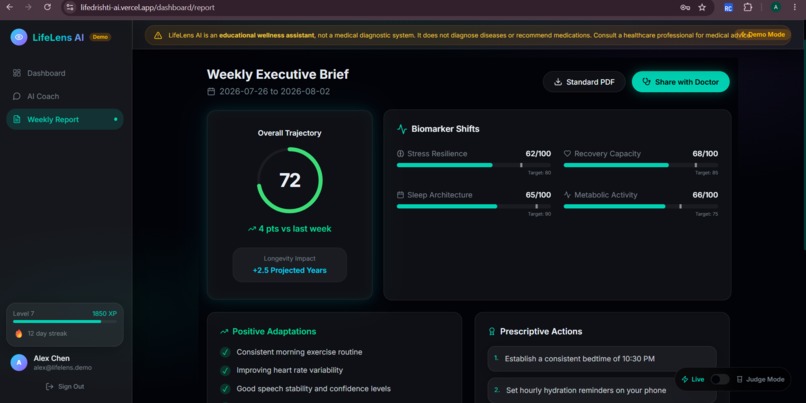806x403 pixels.
Task: Click the browser profile avatar A
Action: click(x=775, y=7)
